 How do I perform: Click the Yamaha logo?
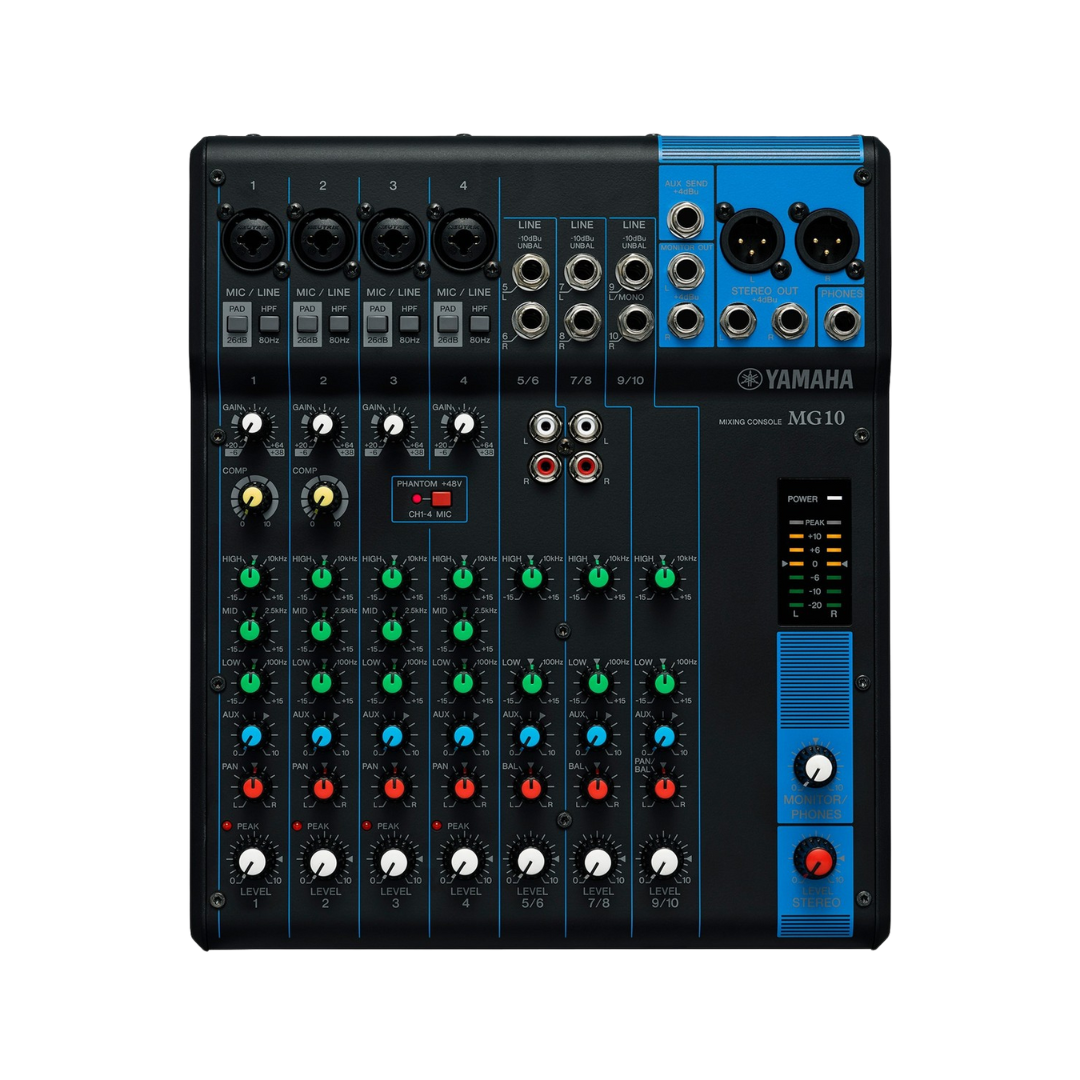coord(796,379)
